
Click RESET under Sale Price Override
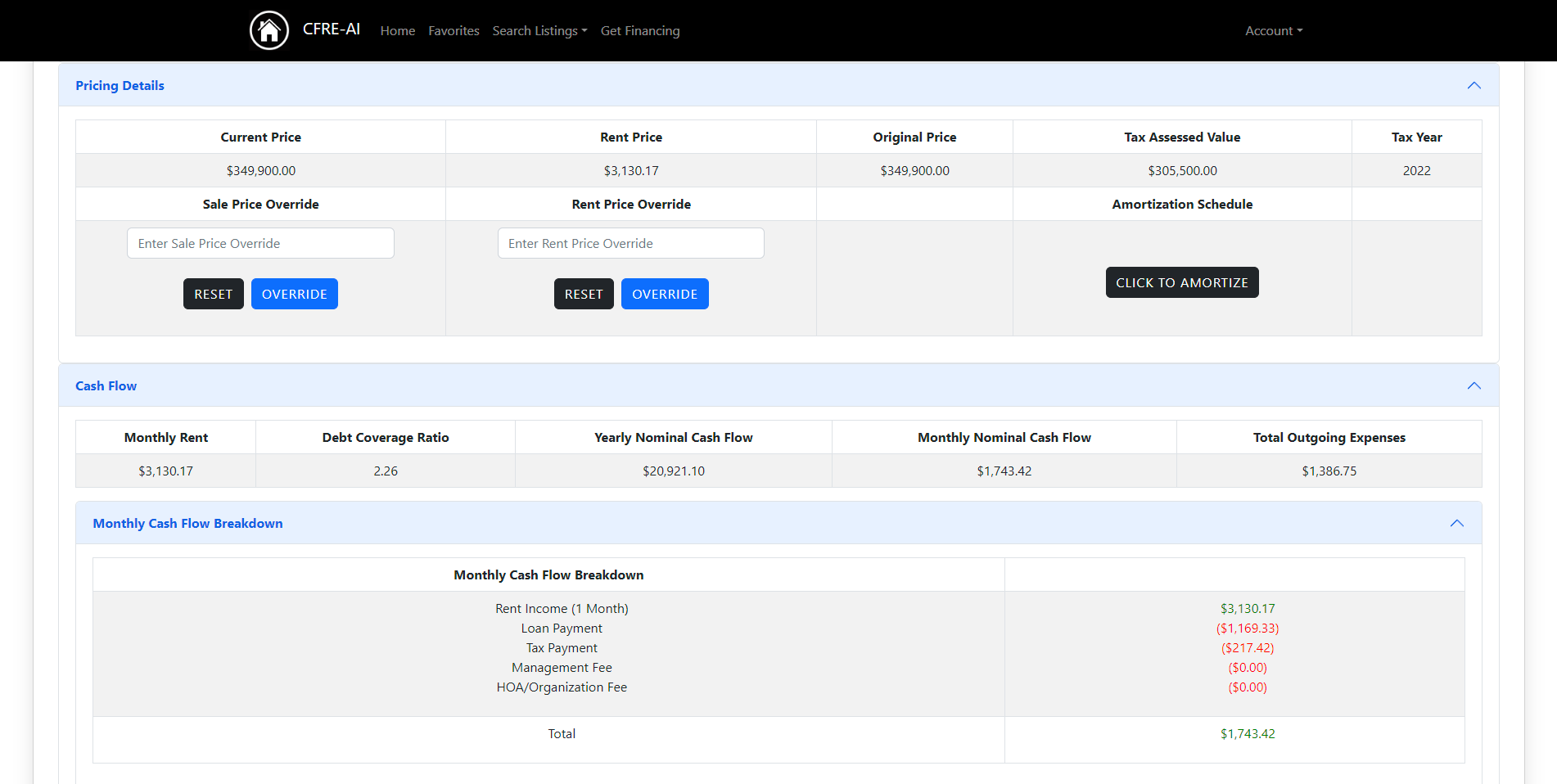pyautogui.click(x=214, y=294)
